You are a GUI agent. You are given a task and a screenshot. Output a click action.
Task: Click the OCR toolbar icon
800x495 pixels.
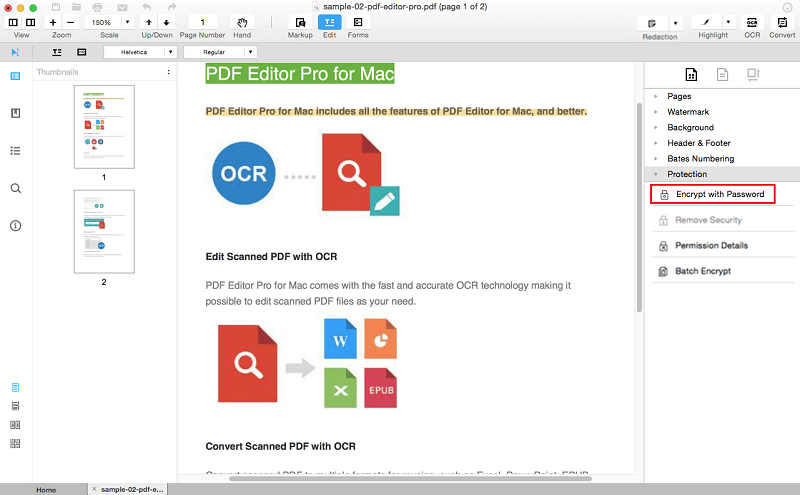pos(752,22)
